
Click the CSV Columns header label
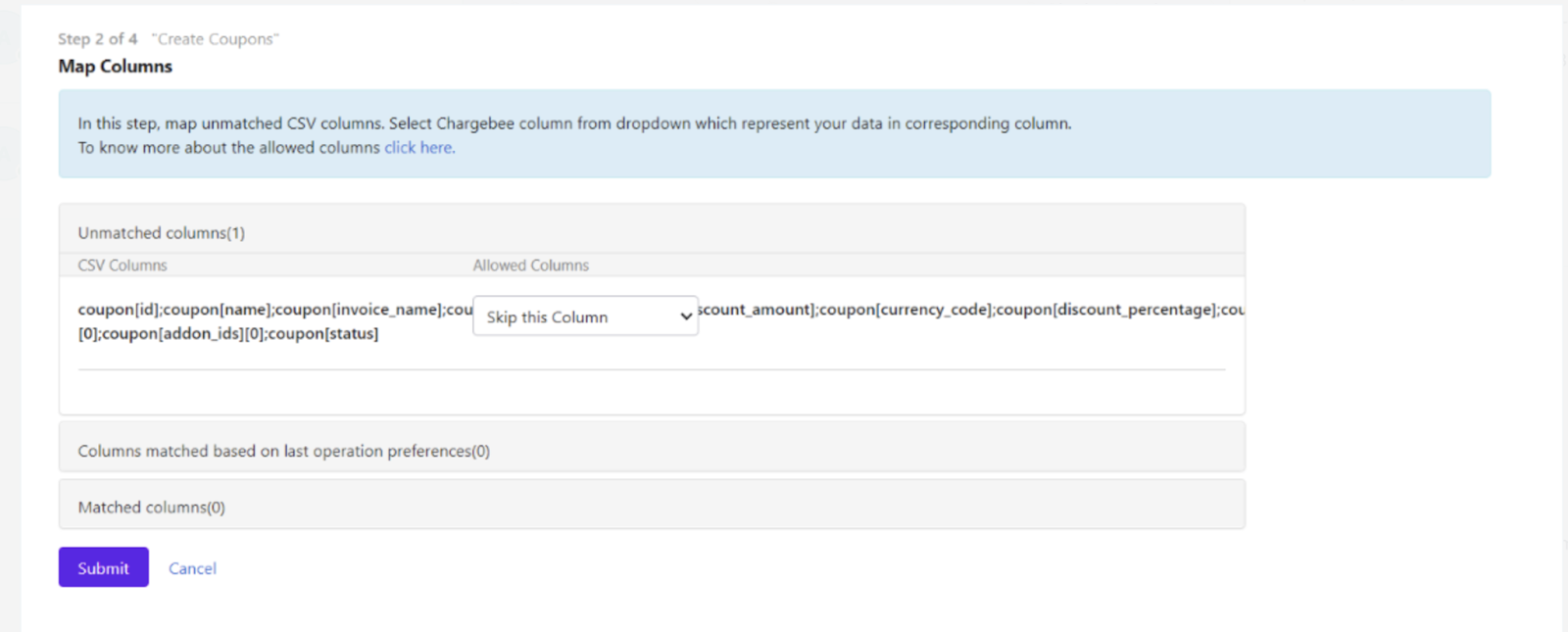coord(122,266)
